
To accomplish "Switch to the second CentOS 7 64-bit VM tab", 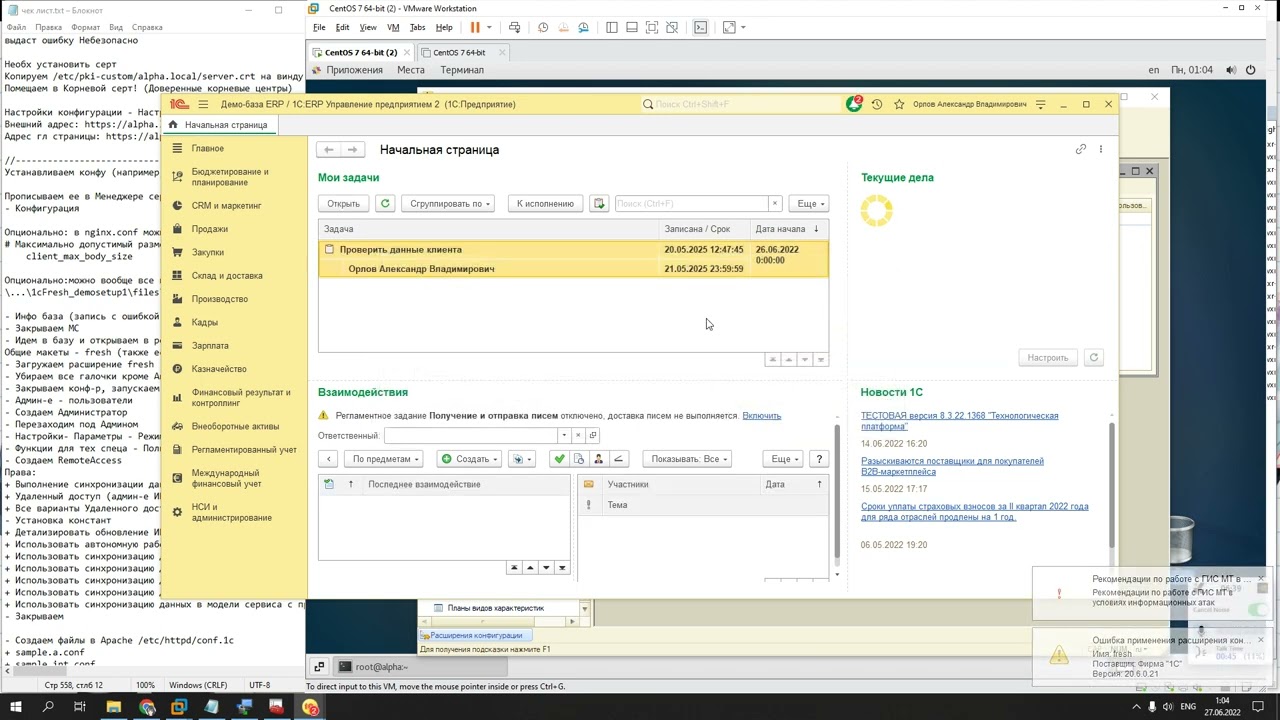I will [459, 52].
